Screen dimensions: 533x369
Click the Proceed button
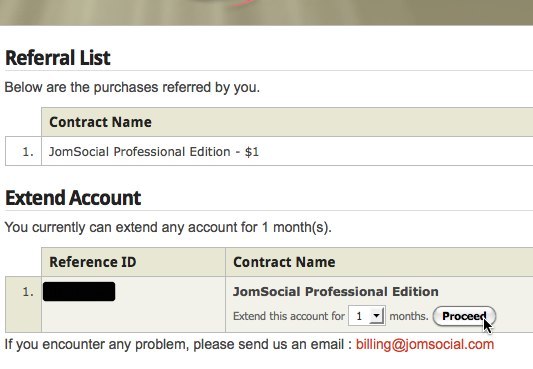click(464, 316)
